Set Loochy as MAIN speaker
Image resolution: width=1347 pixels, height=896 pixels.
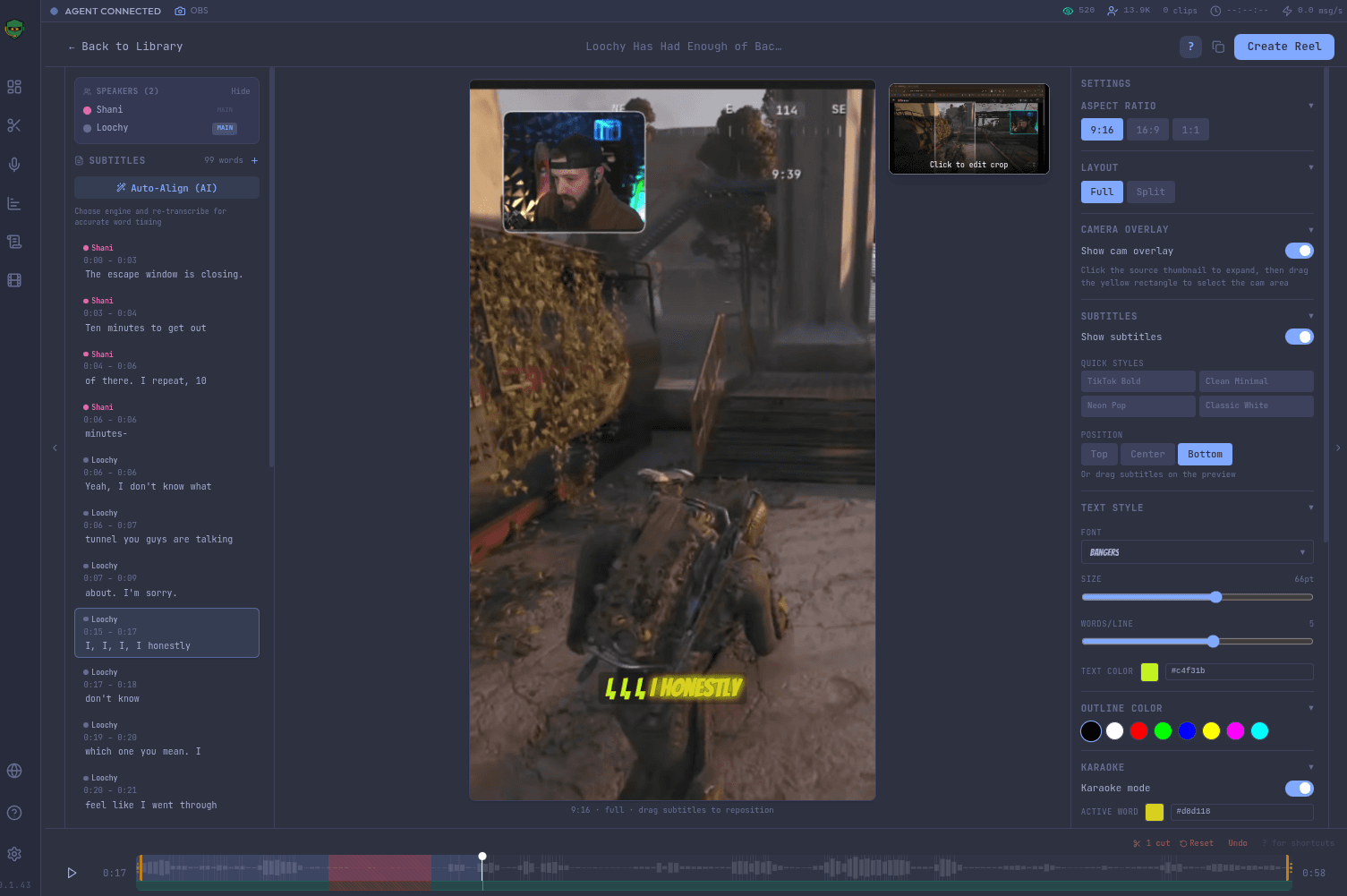[225, 128]
